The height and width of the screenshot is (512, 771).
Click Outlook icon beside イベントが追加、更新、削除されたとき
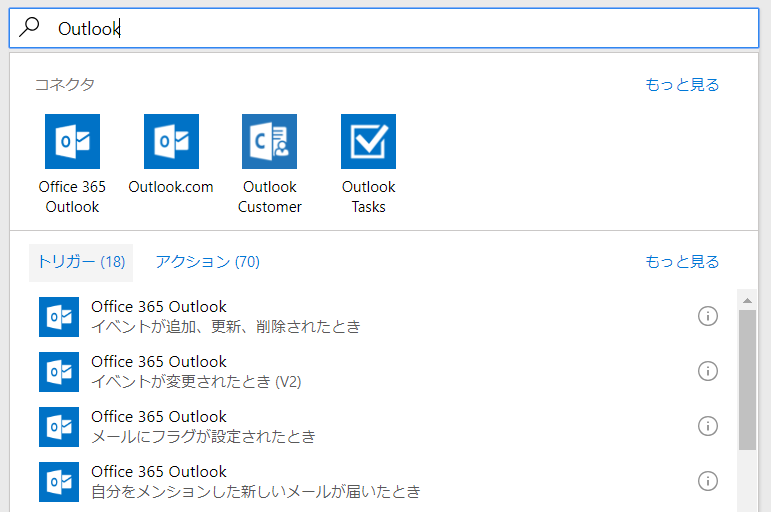(x=59, y=317)
